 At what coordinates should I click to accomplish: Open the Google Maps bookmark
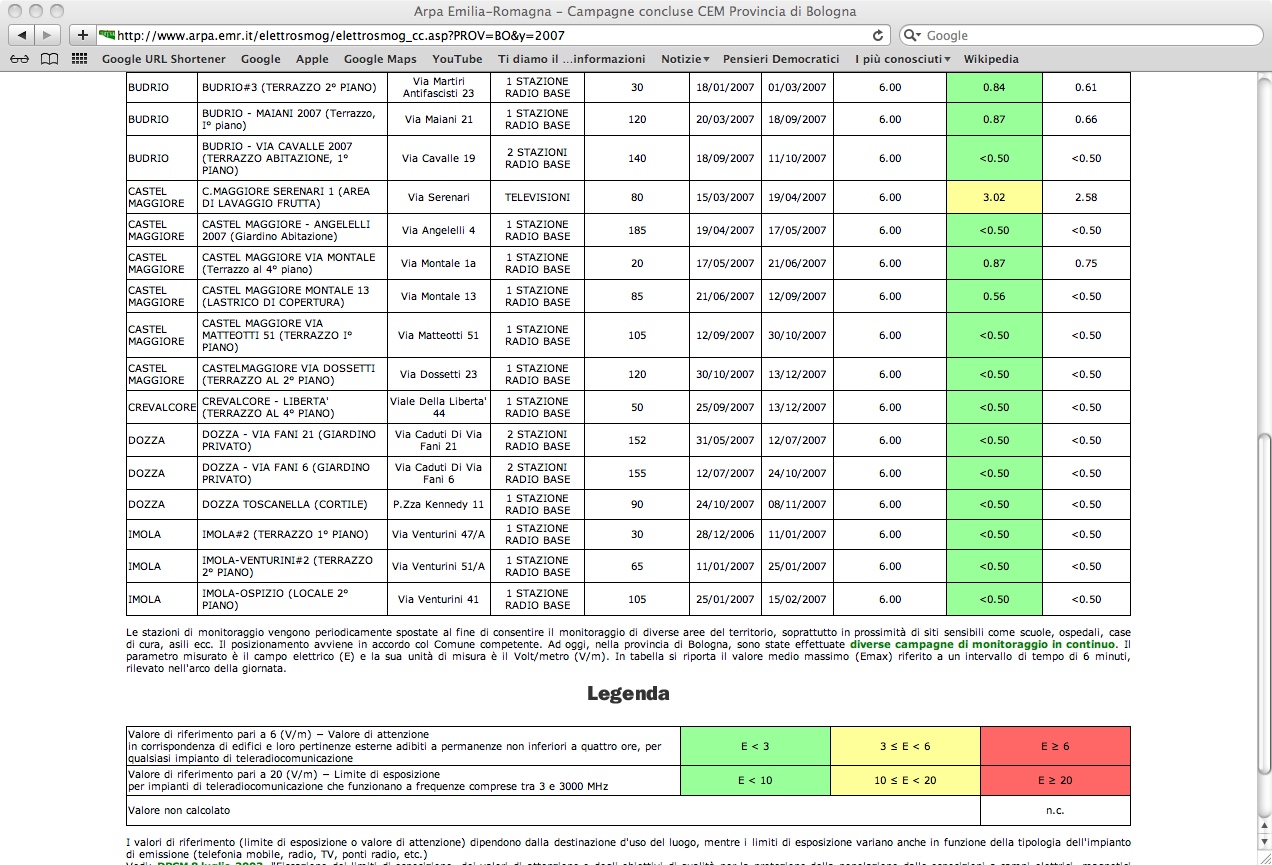click(x=380, y=59)
